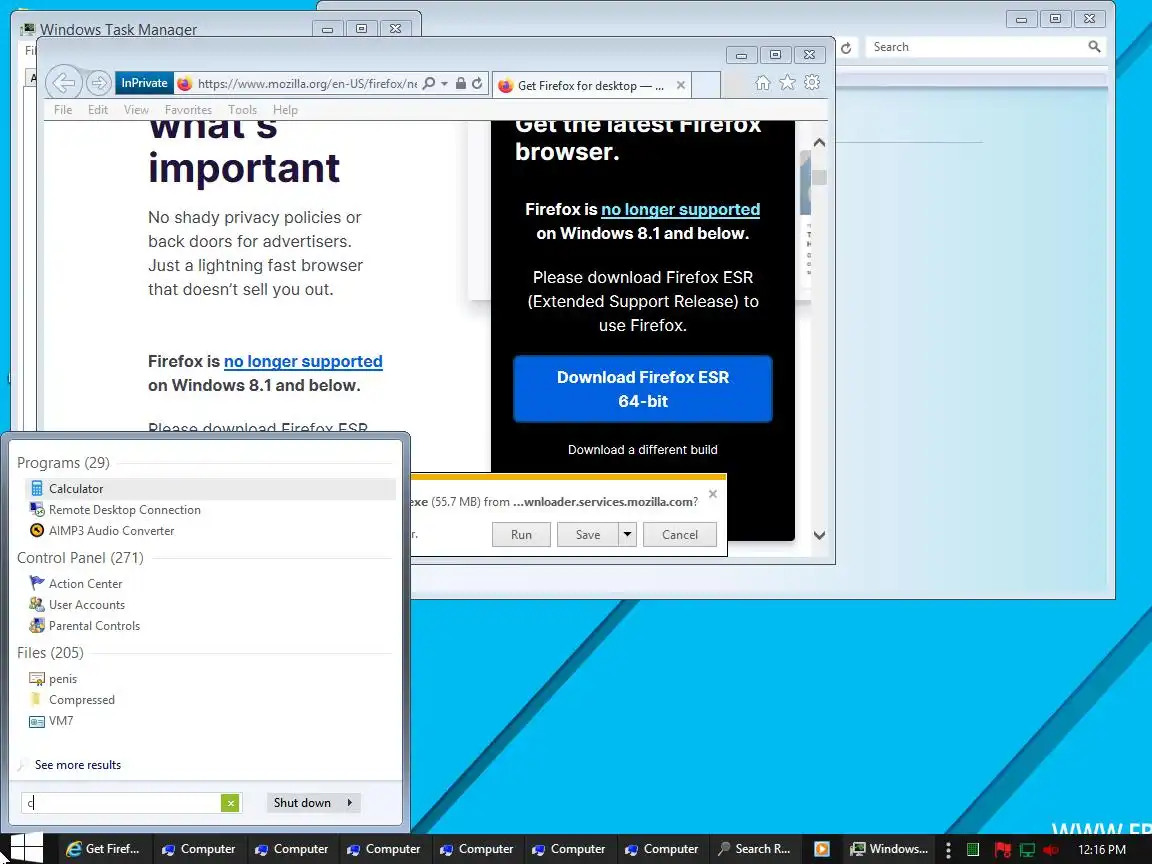The width and height of the screenshot is (1152, 864).
Task: Open the View menu in IE
Action: pos(136,109)
